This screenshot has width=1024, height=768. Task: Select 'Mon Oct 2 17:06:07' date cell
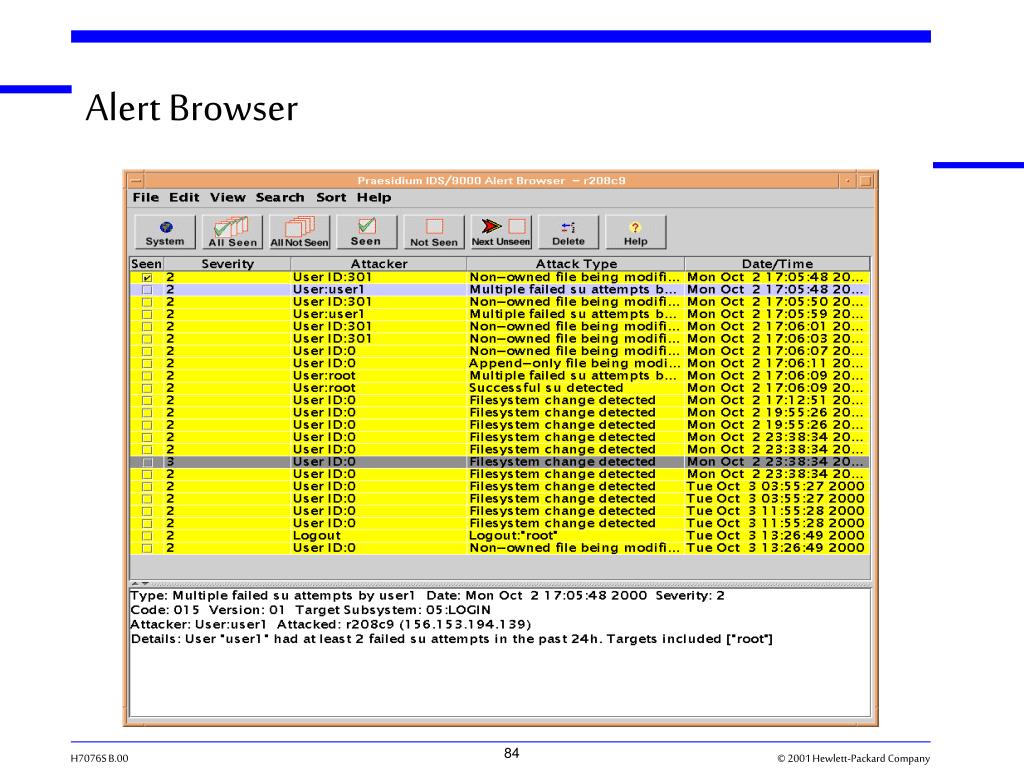point(775,351)
